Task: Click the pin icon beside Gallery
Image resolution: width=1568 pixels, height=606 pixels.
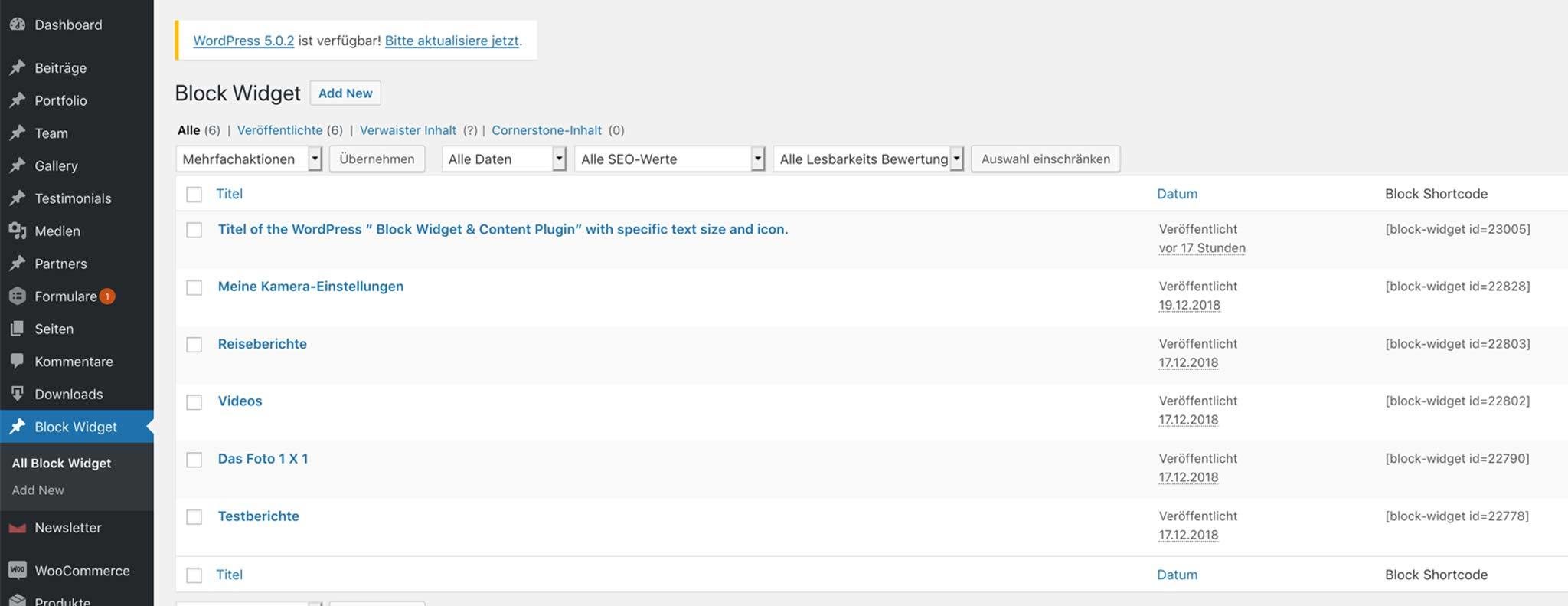Action: (18, 165)
